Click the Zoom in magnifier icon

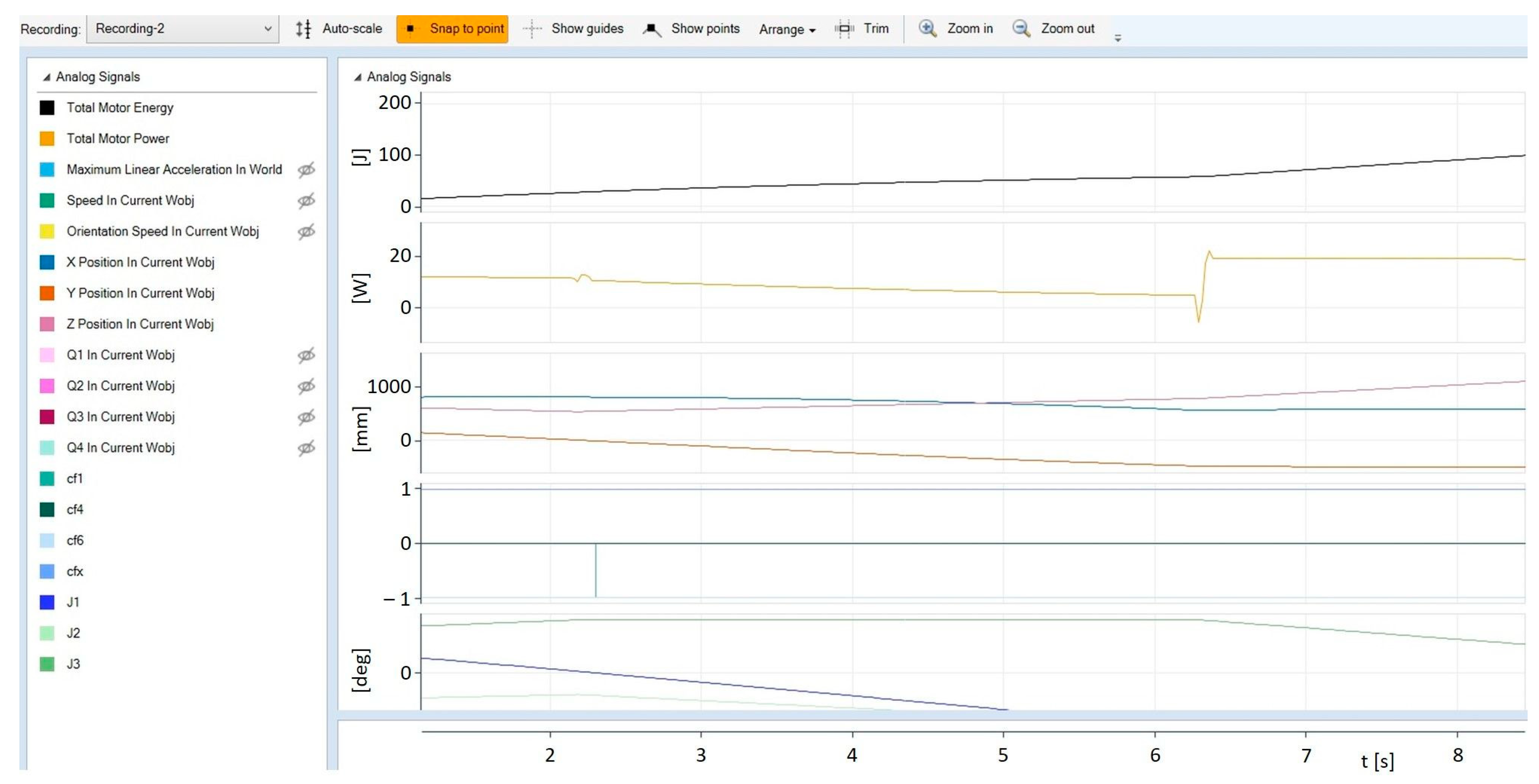pos(926,28)
